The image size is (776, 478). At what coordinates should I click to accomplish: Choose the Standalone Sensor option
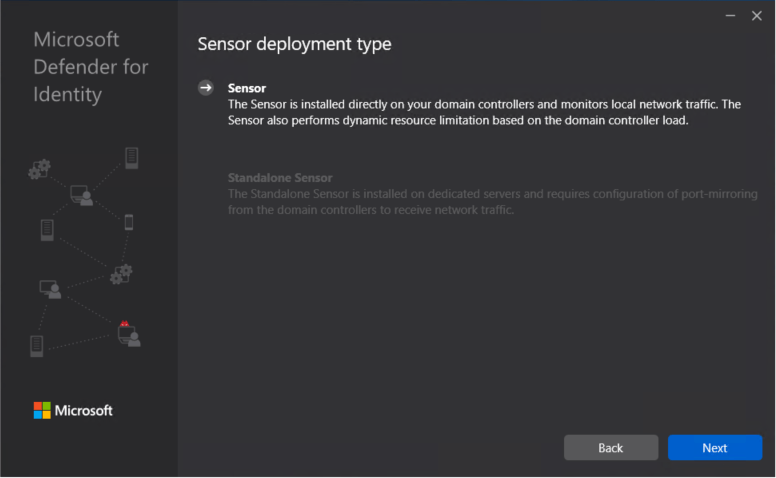tap(279, 178)
